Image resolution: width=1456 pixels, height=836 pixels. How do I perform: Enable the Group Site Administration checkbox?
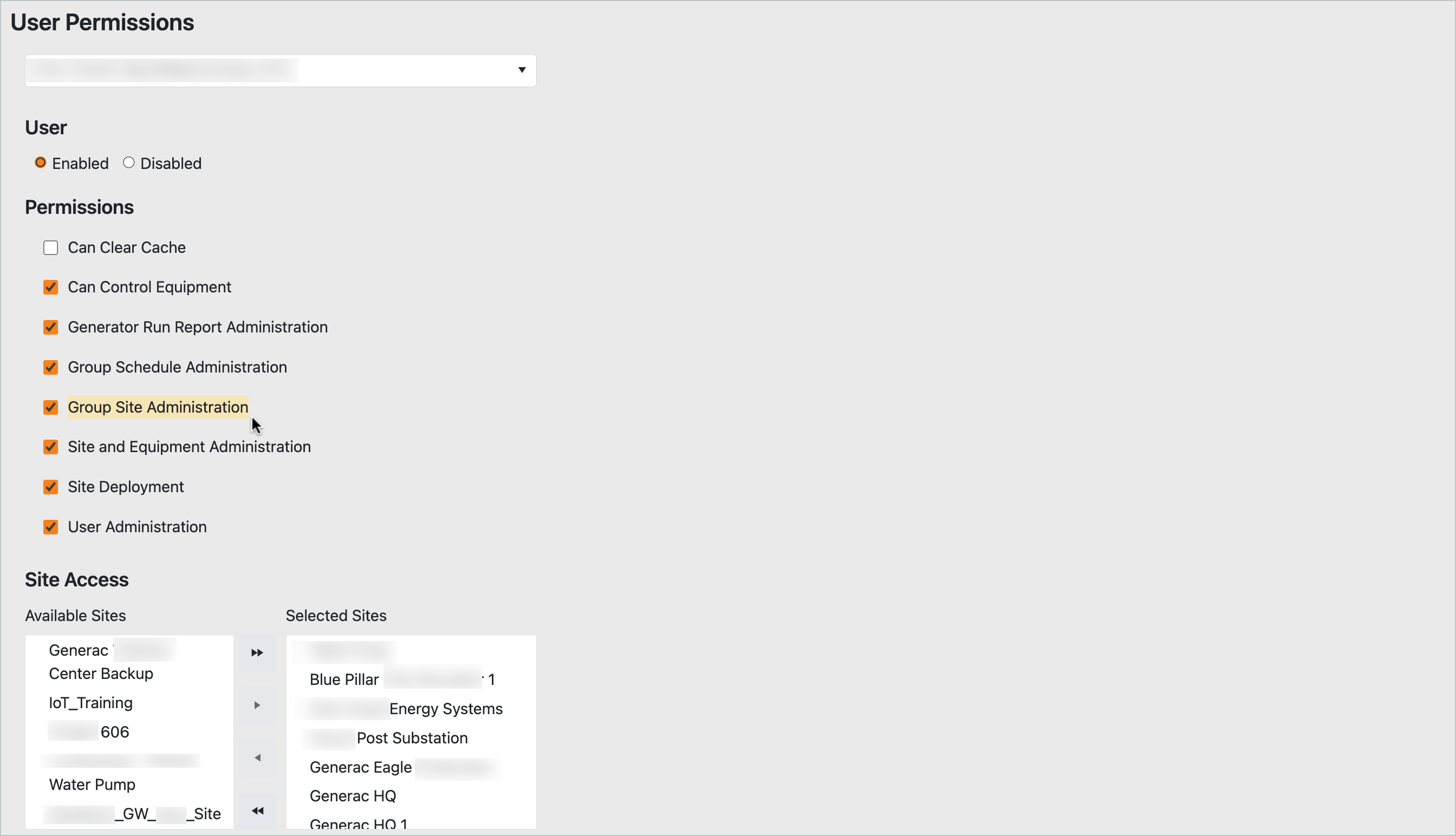tap(51, 407)
